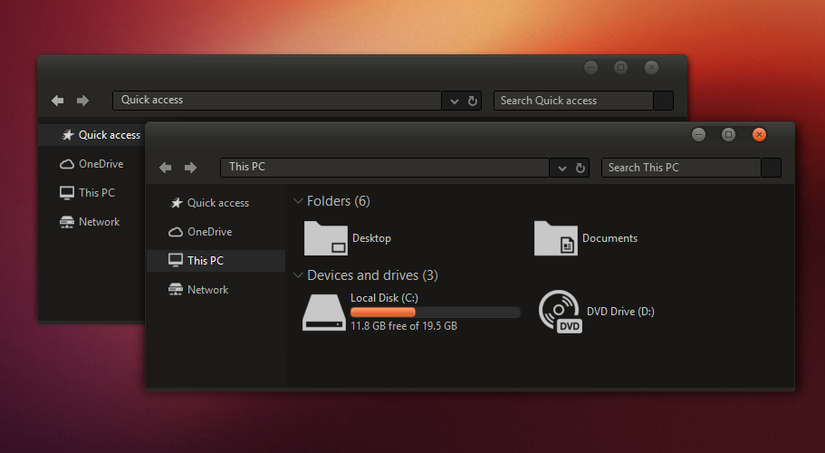Click the This PC address bar
Screen dimensions: 825x453
385,167
